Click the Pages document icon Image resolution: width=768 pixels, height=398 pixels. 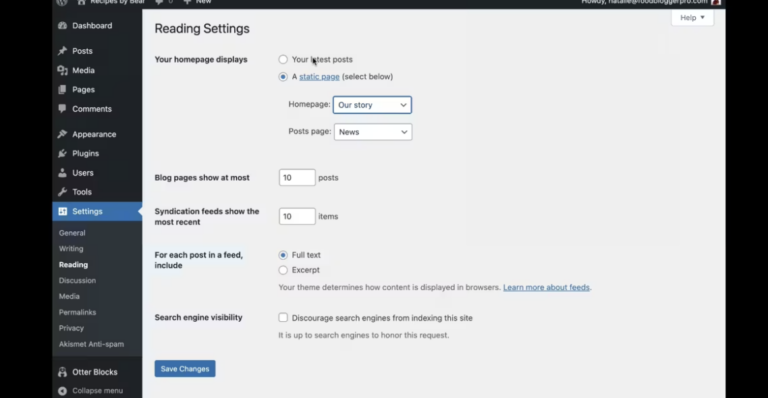[x=62, y=90]
